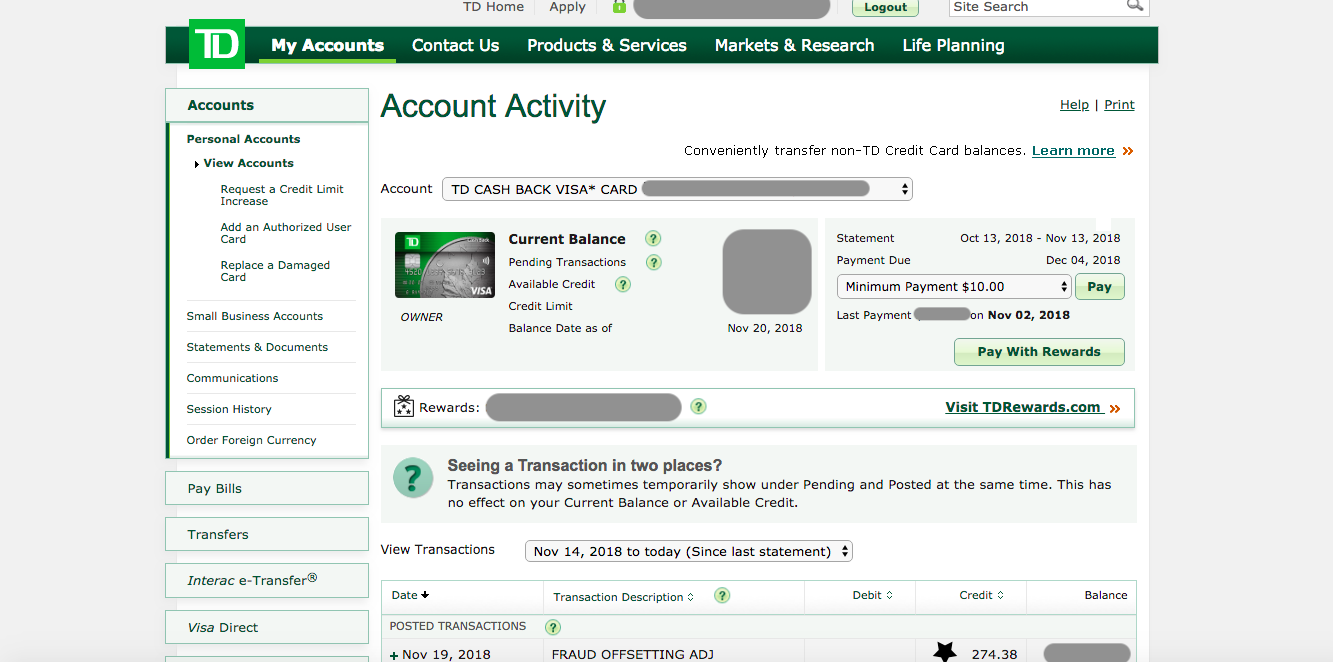Open Add an Authorized User Card
Viewport: 1333px width, 662px height.
point(286,233)
